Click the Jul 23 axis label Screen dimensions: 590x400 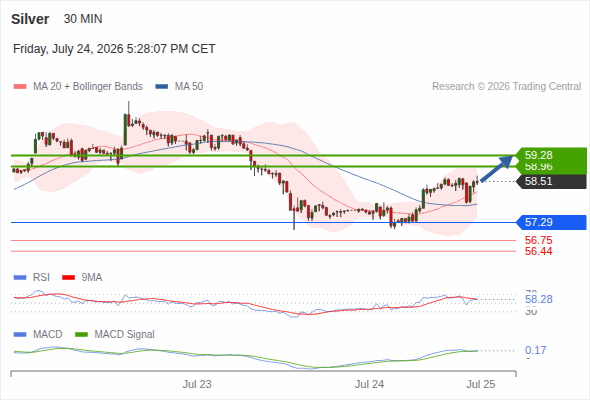197,384
